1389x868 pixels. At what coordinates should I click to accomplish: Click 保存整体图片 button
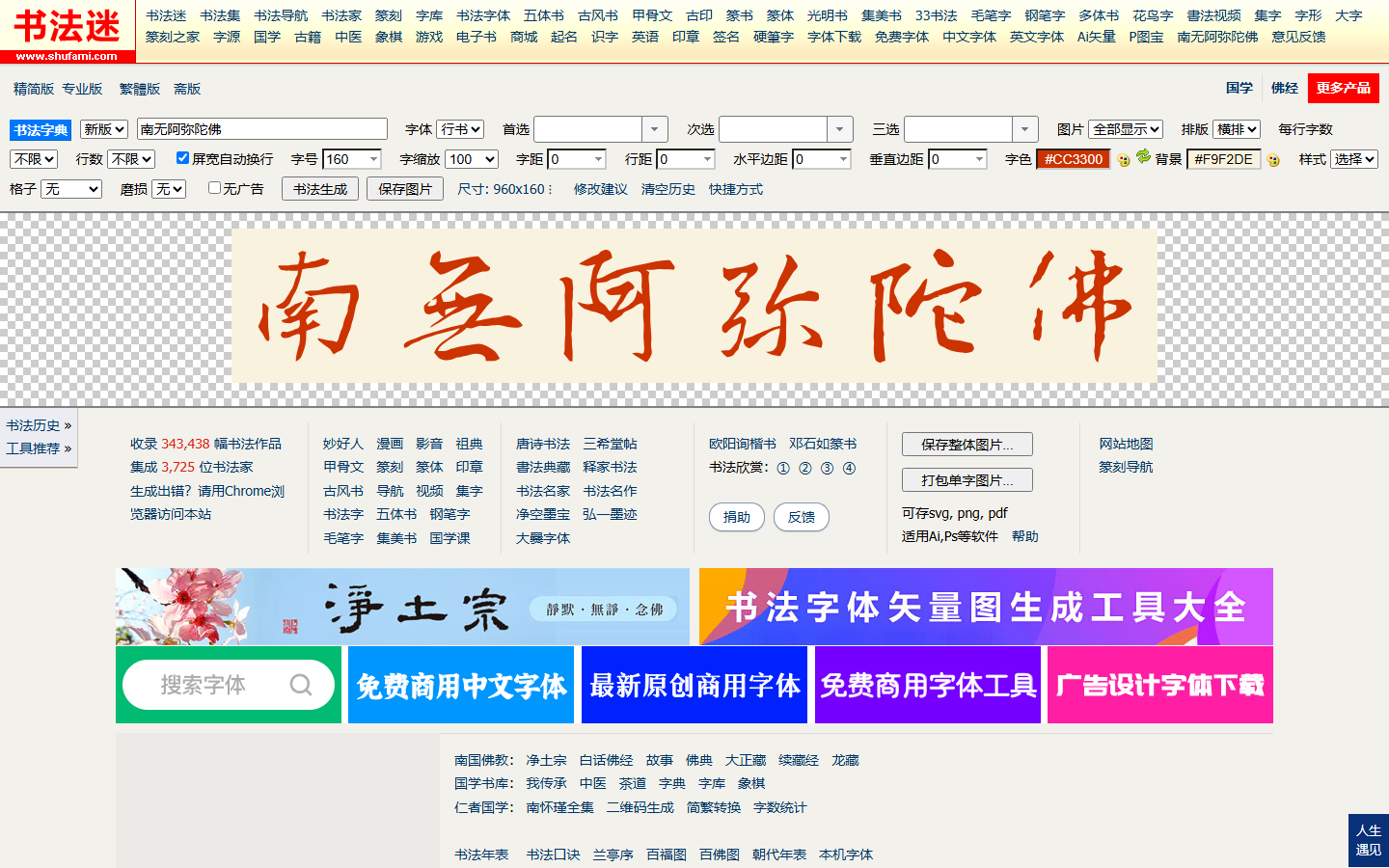coord(967,445)
